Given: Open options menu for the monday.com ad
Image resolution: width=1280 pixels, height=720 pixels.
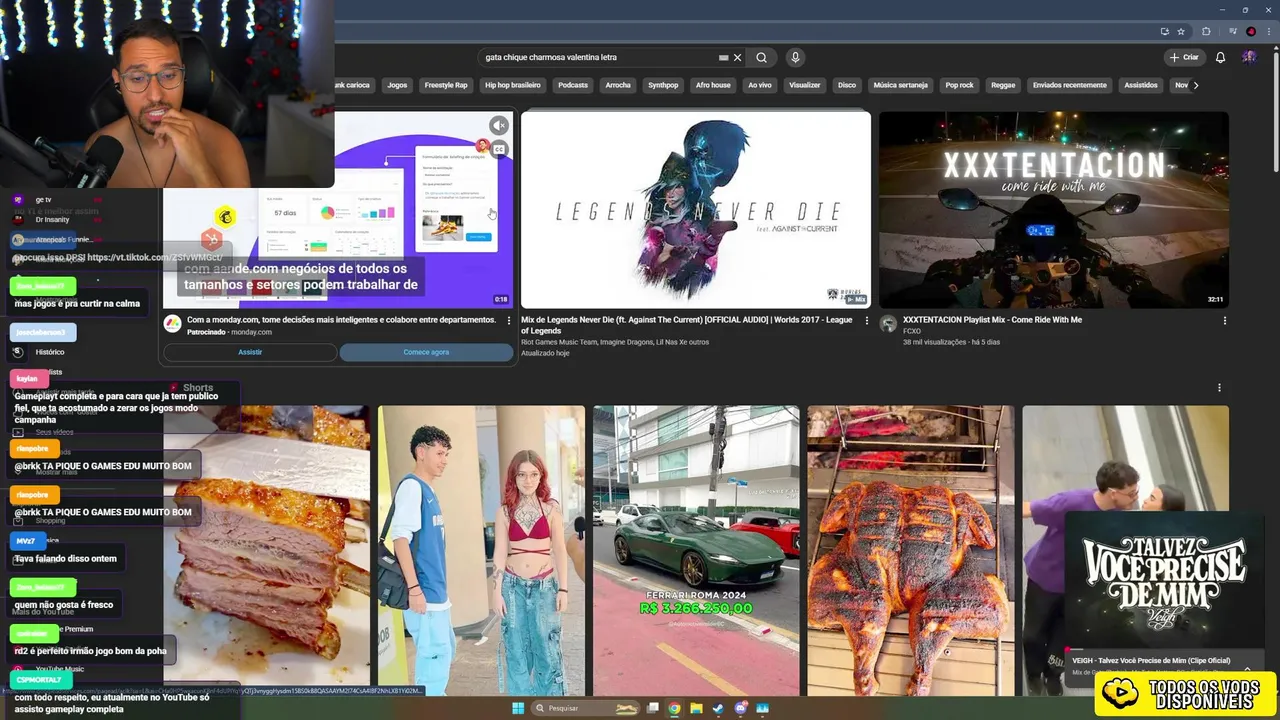Looking at the screenshot, I should click(x=509, y=320).
